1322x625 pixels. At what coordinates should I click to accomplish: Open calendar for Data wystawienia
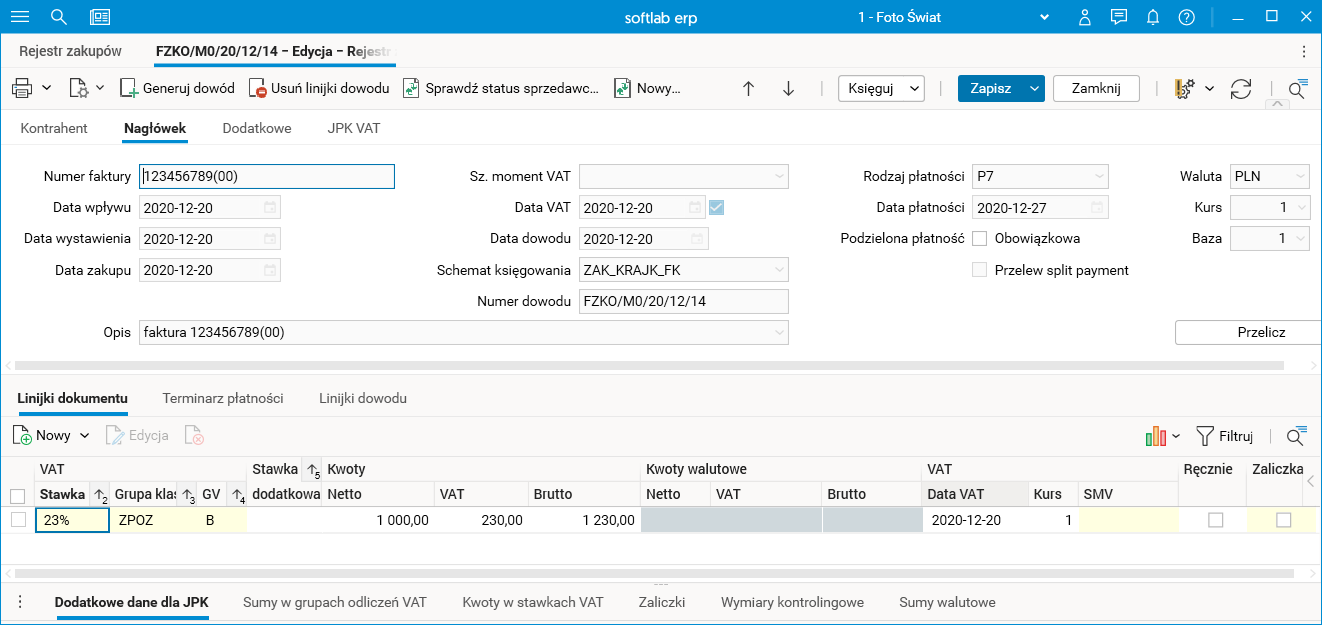tap(270, 239)
